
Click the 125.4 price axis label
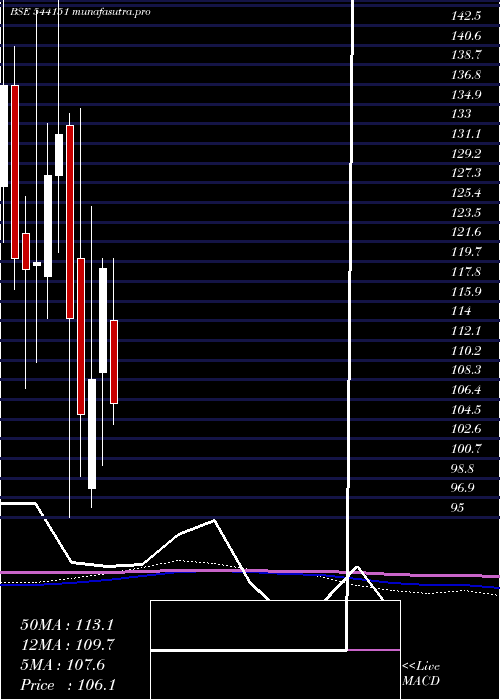coord(466,193)
